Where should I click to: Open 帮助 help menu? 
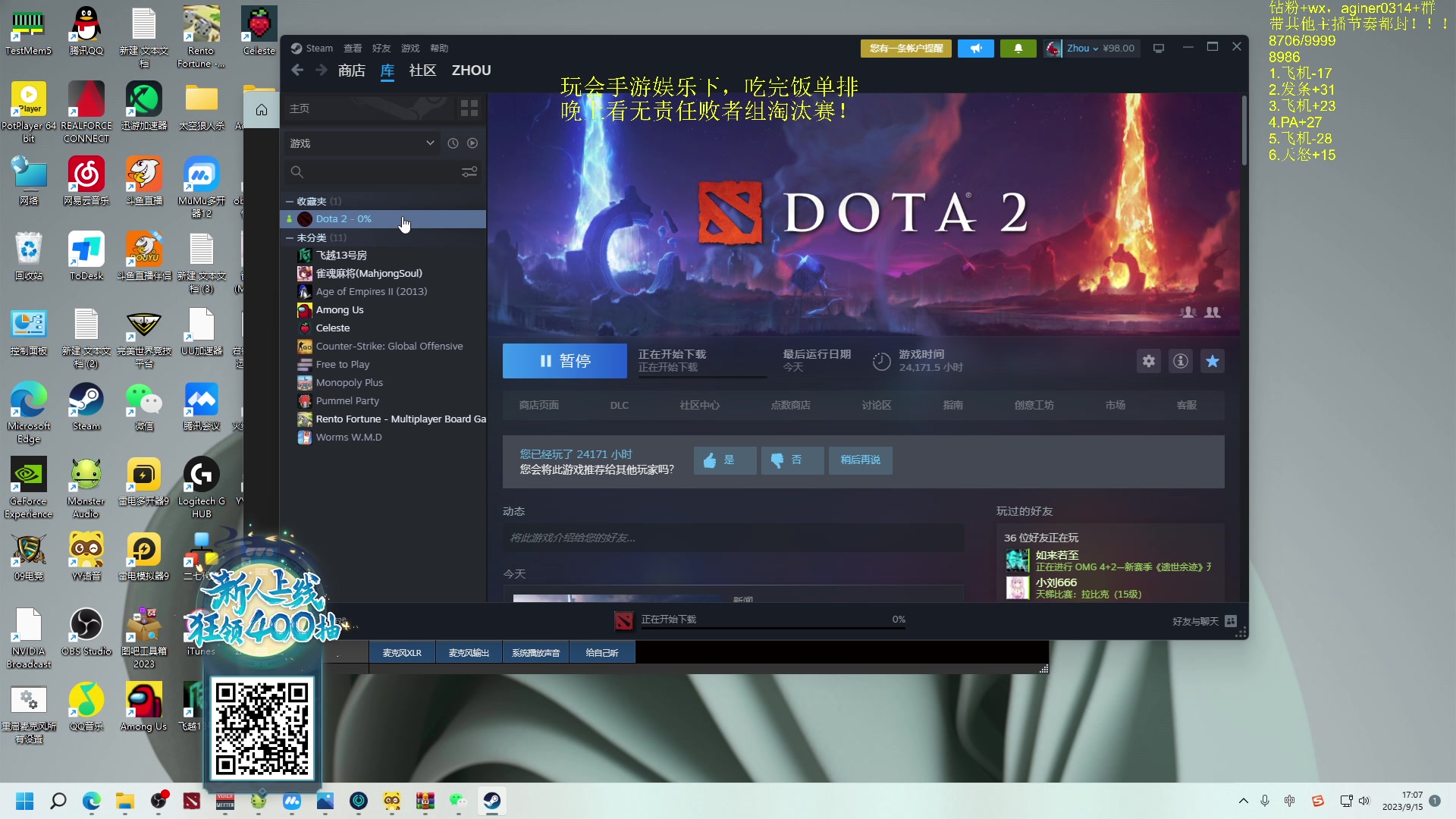(x=439, y=49)
